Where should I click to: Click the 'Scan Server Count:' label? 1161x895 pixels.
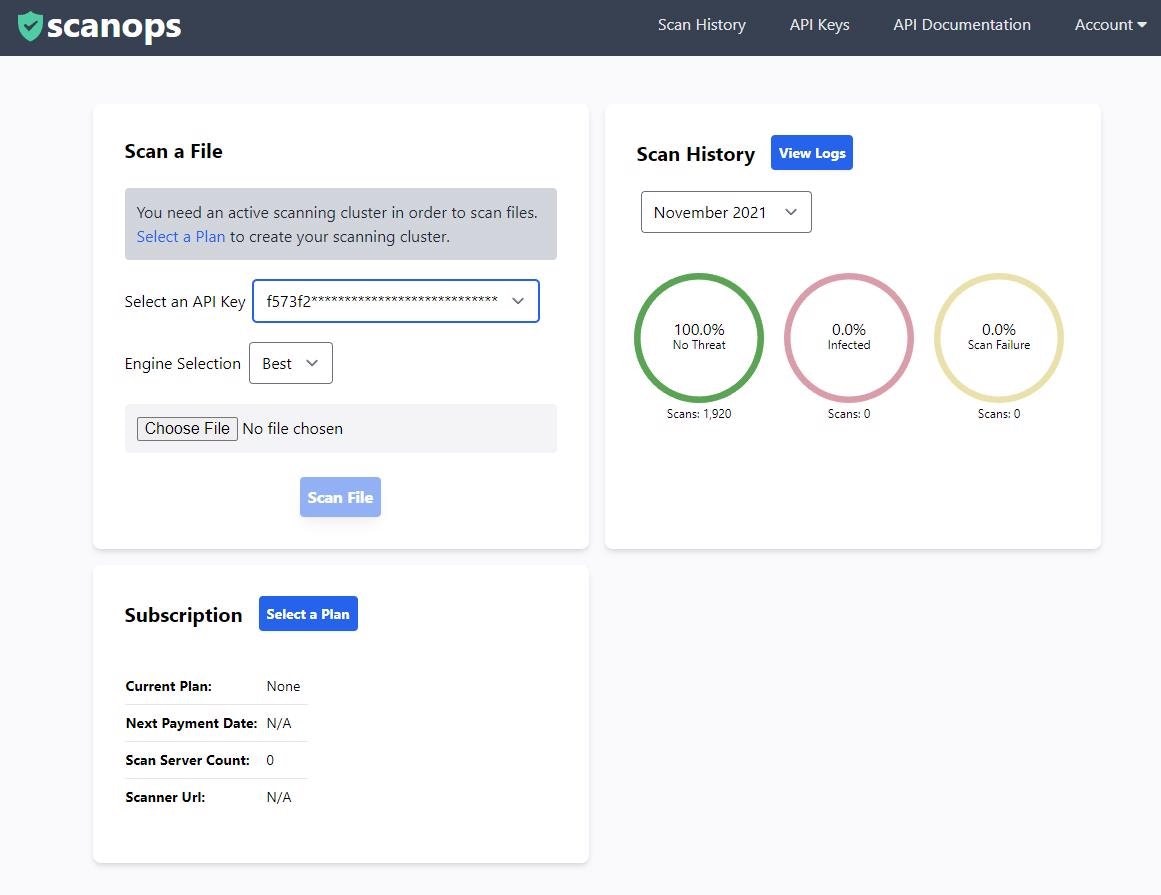point(187,760)
